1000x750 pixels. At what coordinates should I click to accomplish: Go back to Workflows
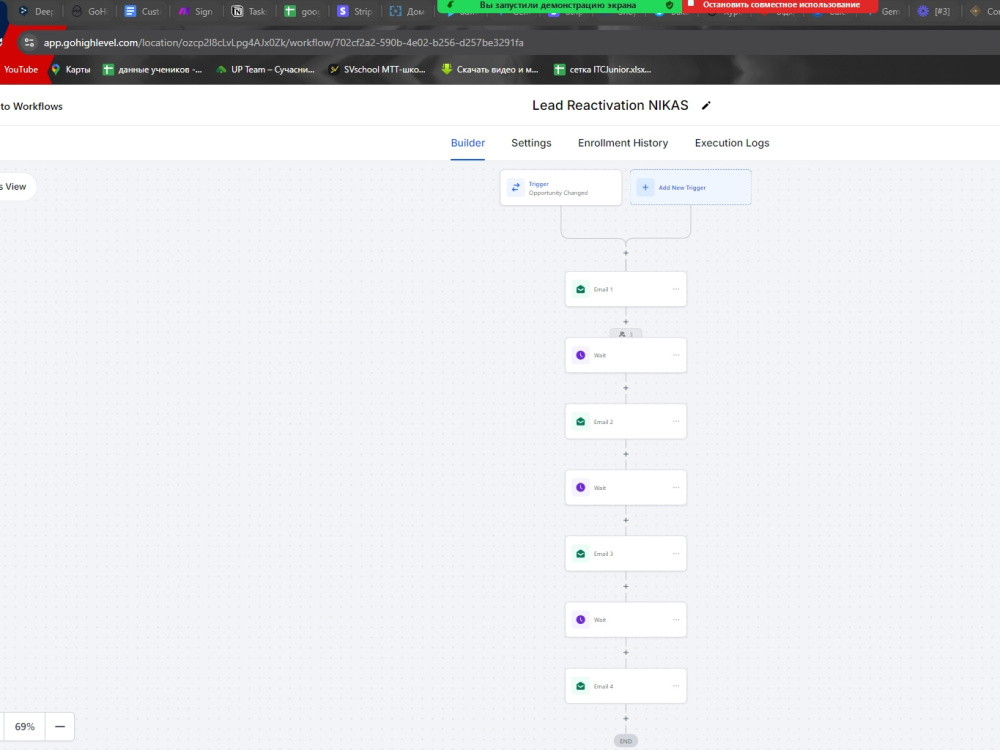[31, 107]
